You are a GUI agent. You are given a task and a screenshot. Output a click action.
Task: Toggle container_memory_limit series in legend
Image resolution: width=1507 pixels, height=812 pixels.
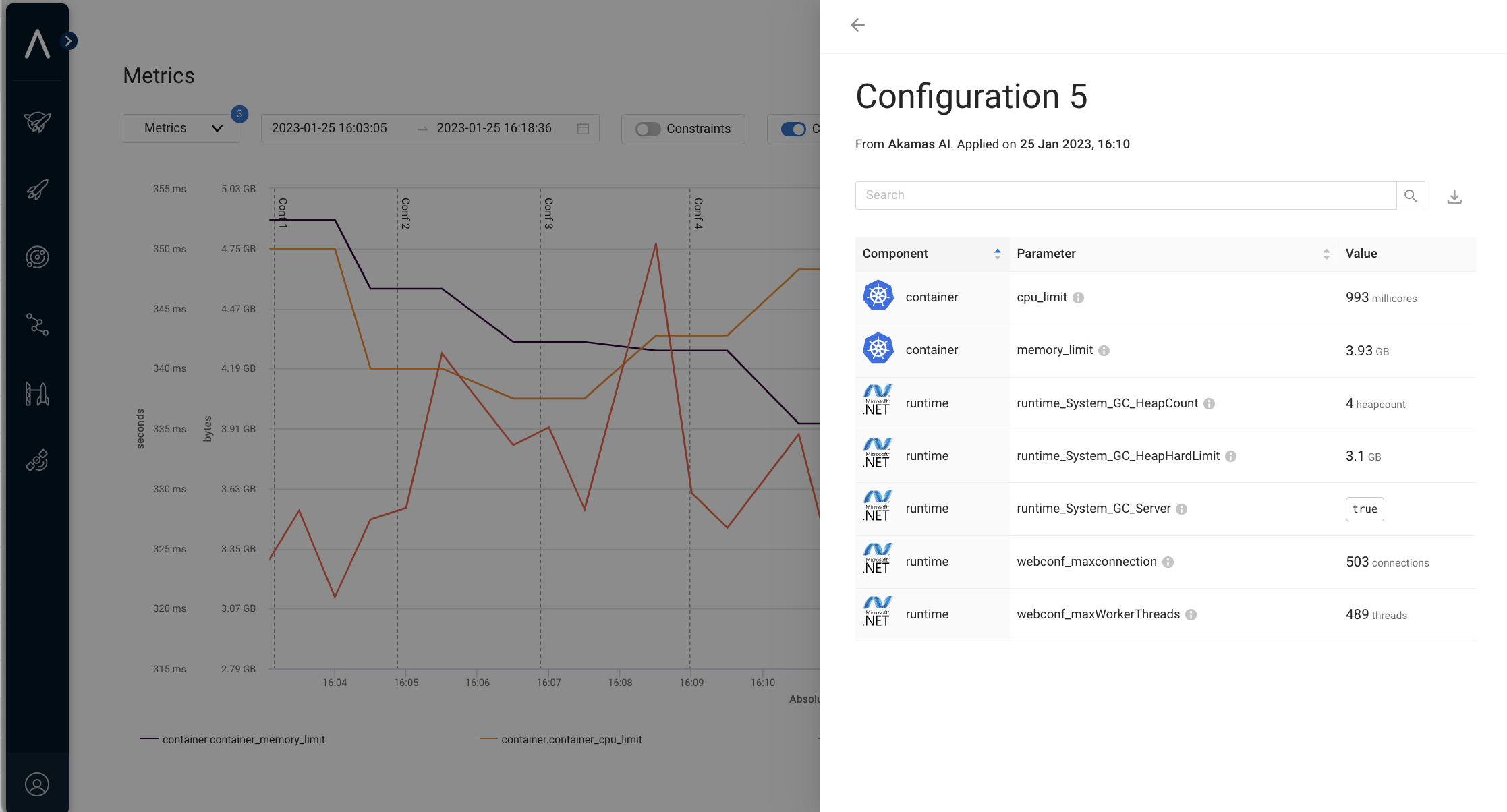243,740
